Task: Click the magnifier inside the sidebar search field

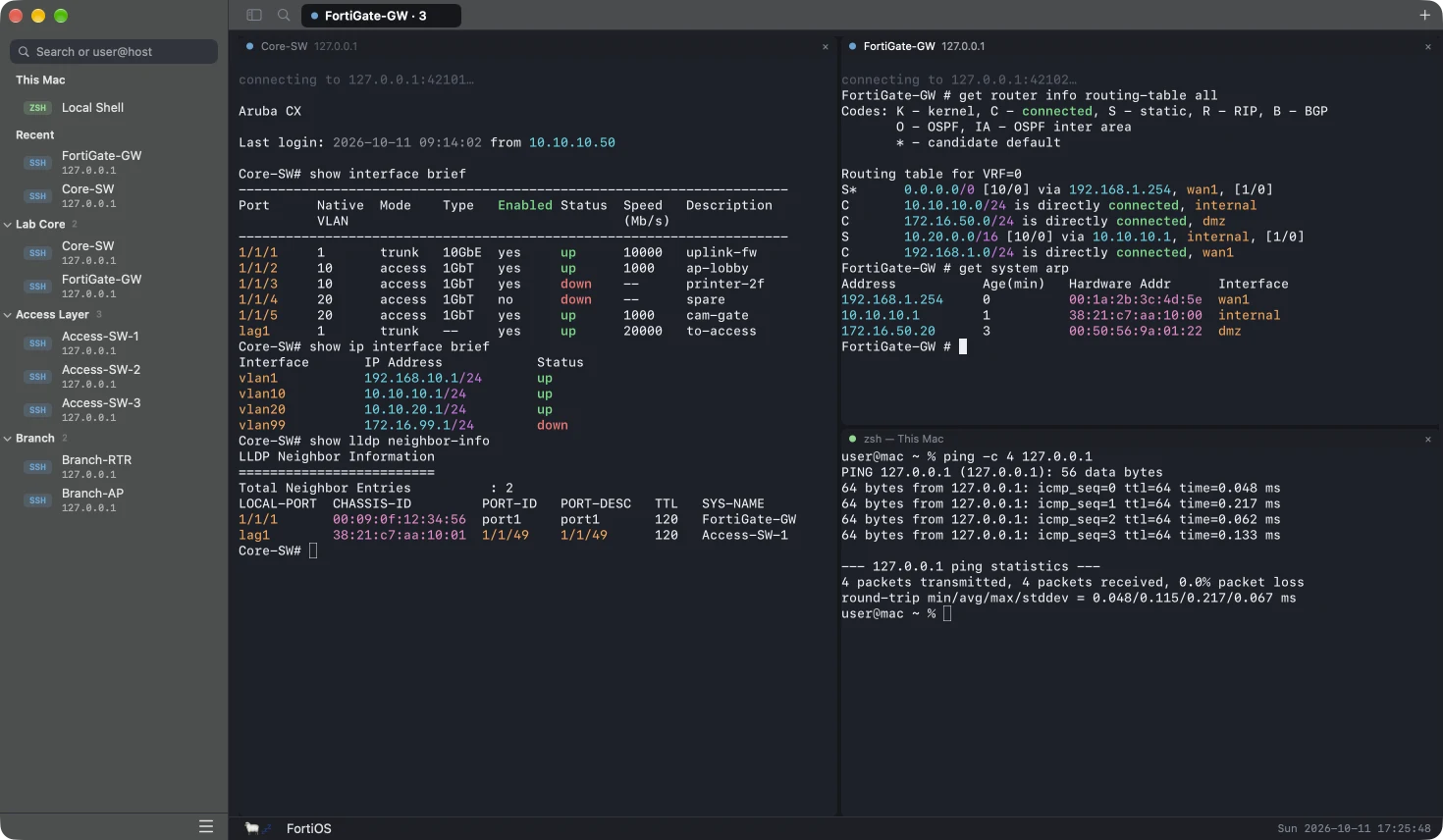Action: pyautogui.click(x=24, y=52)
